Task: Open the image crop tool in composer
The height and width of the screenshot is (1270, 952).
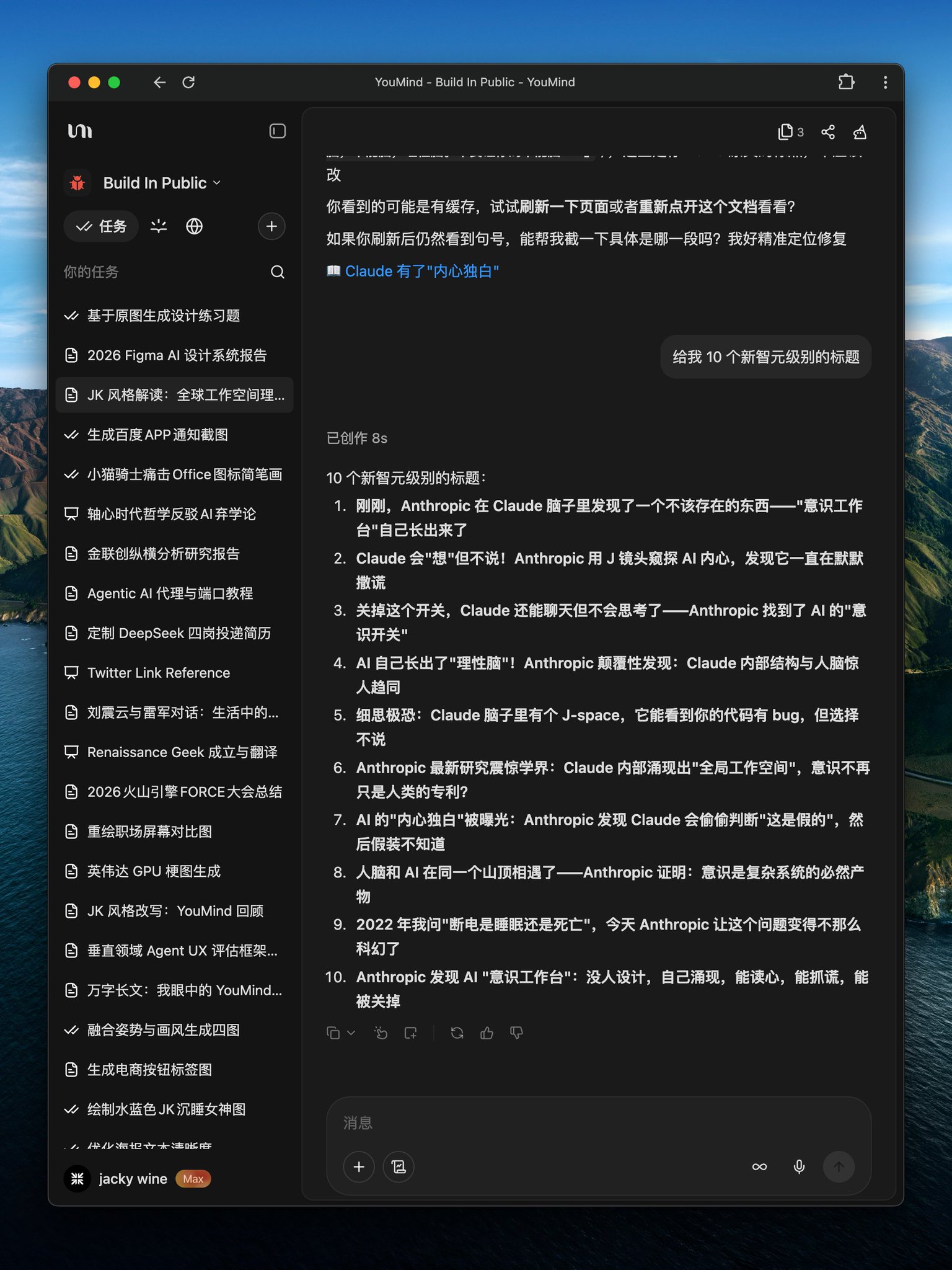Action: click(399, 1167)
